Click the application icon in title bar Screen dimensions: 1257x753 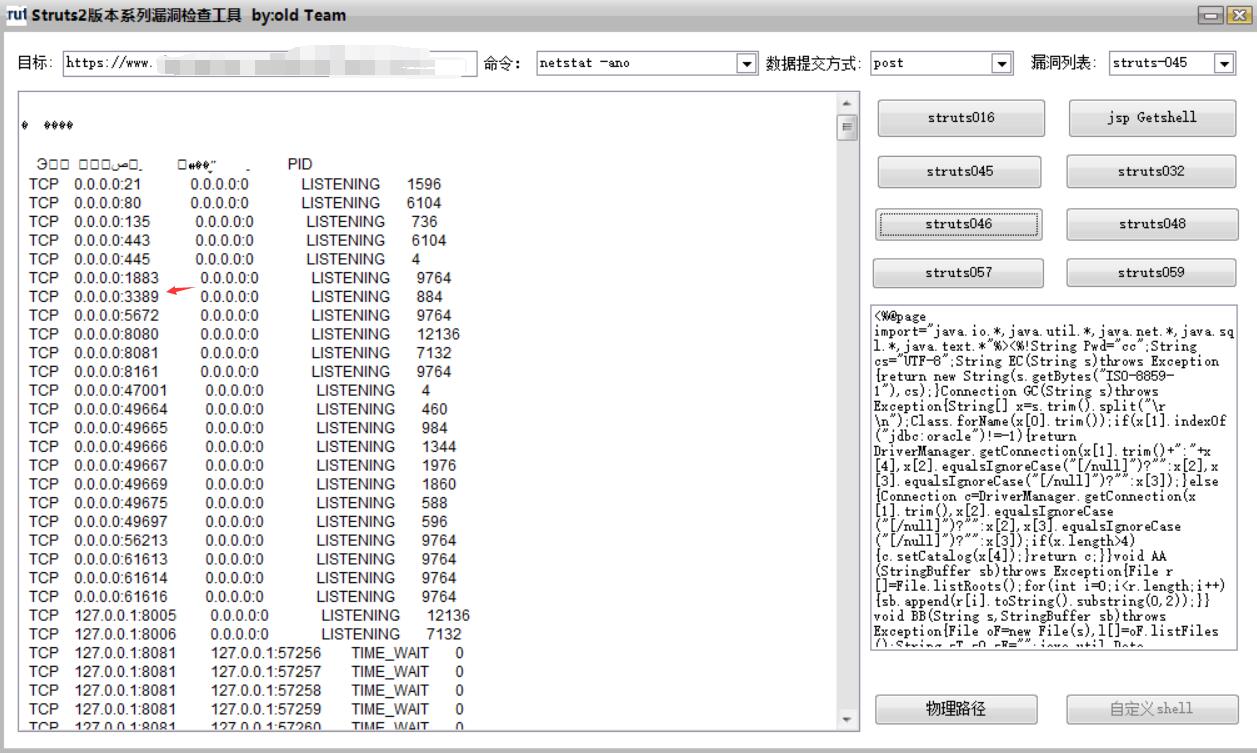point(15,15)
